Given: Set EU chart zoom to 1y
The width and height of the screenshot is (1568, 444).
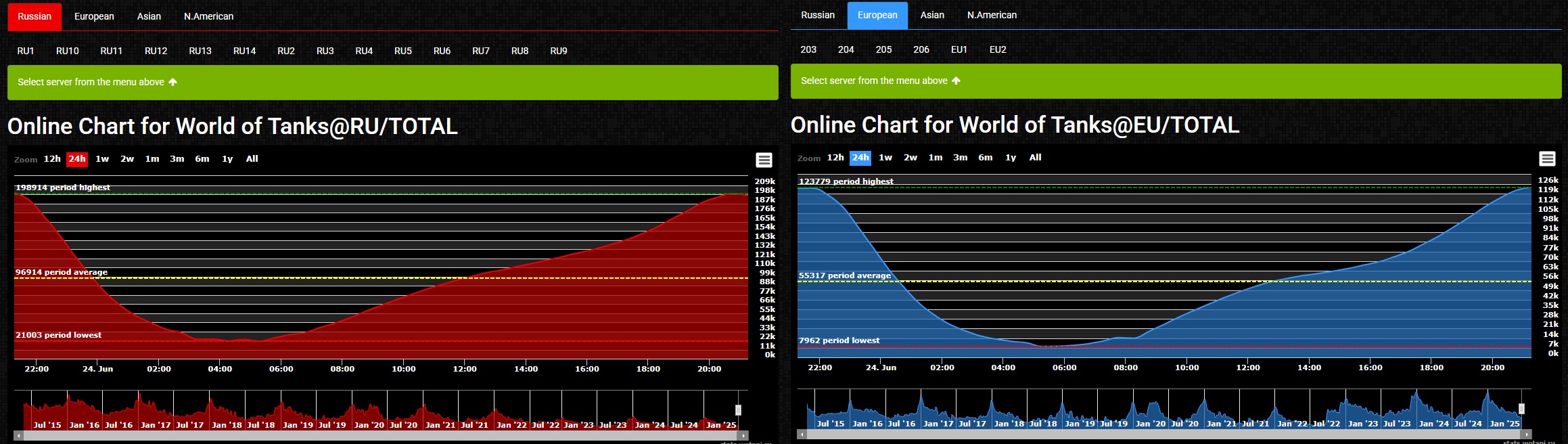Looking at the screenshot, I should tap(1011, 158).
